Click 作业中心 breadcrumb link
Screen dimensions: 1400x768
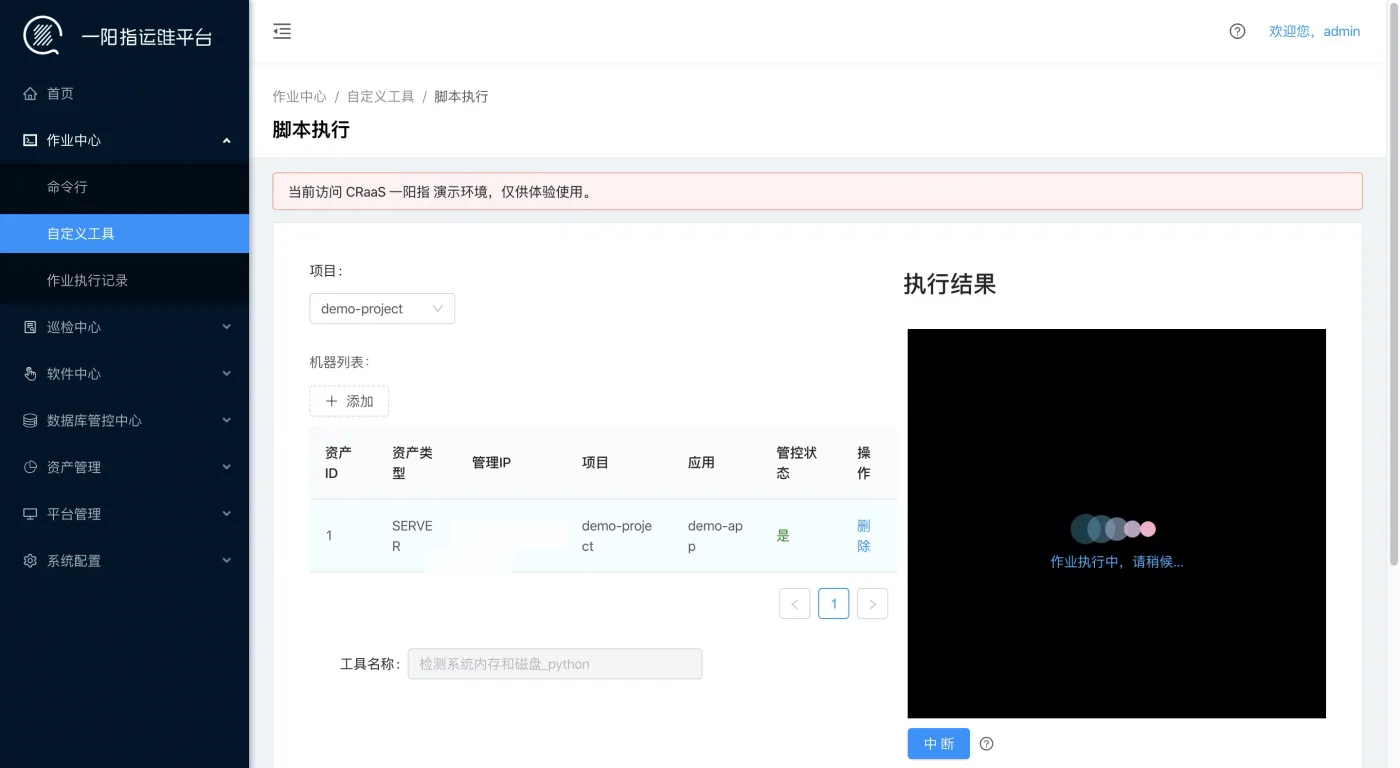[x=299, y=97]
